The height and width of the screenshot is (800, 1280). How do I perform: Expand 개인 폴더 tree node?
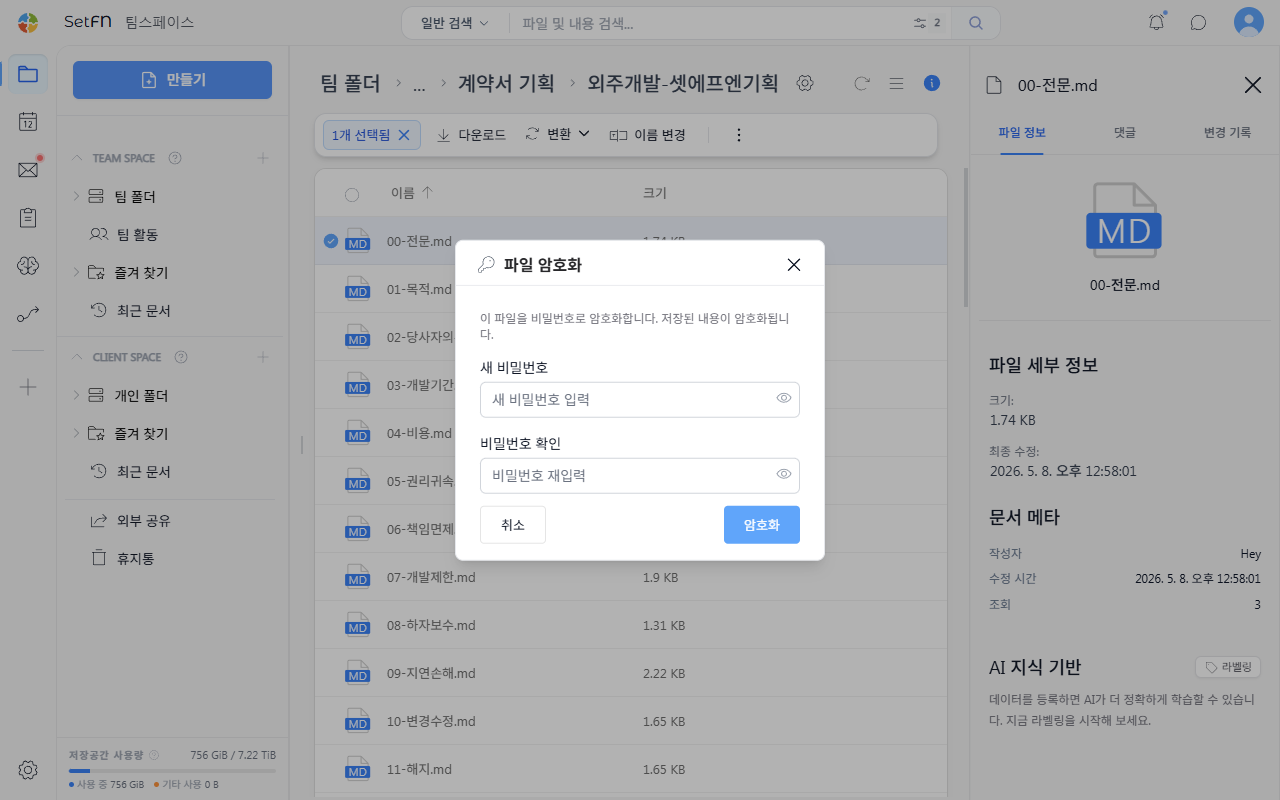click(76, 396)
